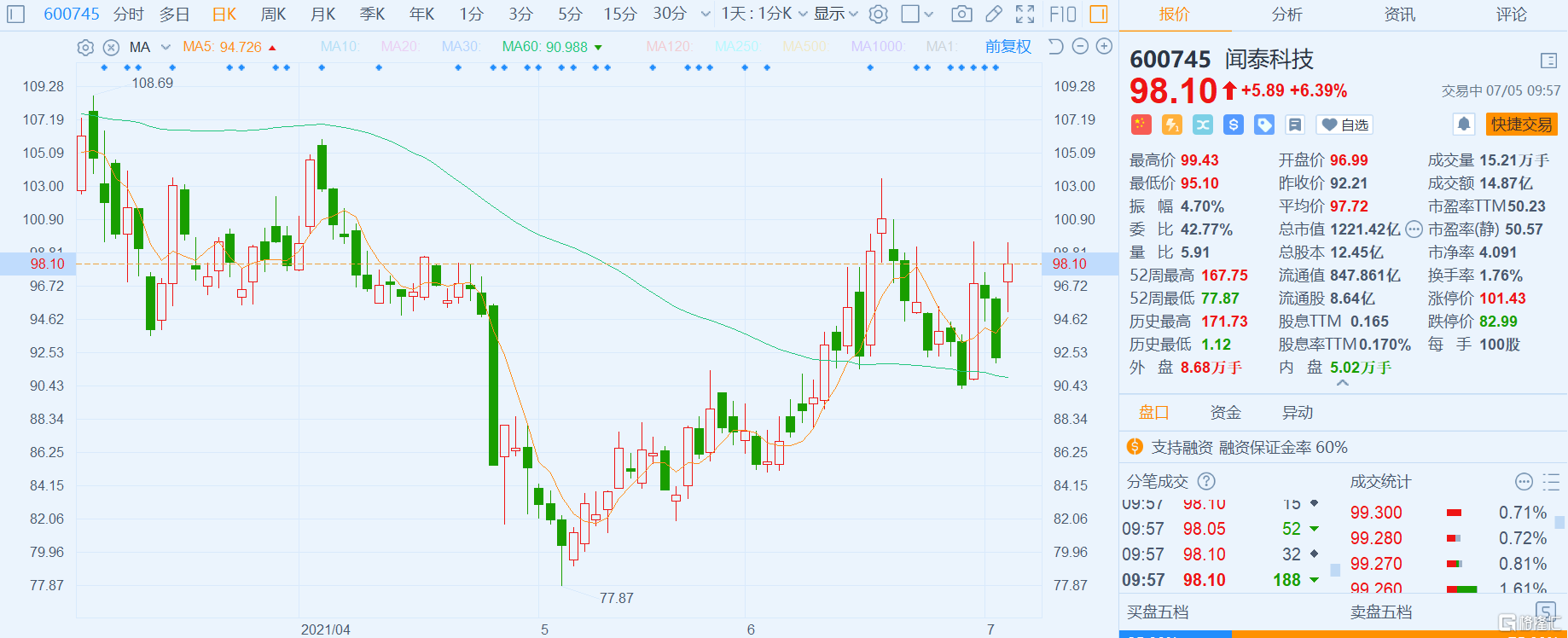This screenshot has height=638, width=1568.
Task: Open list view icon beside 成交统计
Action: tap(1552, 482)
